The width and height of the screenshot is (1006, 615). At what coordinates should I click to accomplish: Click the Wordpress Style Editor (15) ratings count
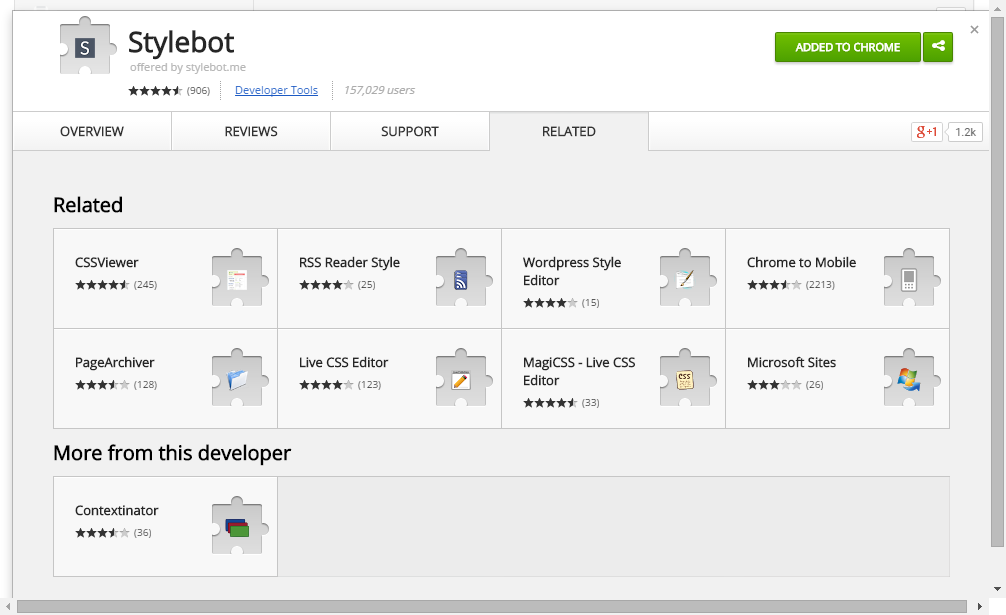click(x=590, y=303)
